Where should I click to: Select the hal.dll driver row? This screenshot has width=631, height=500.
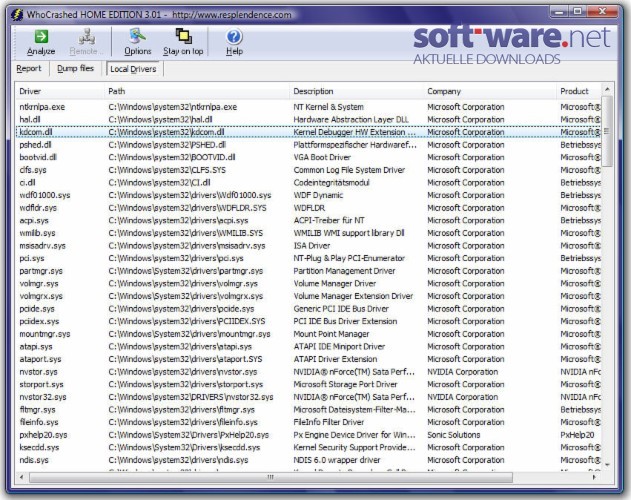point(308,120)
